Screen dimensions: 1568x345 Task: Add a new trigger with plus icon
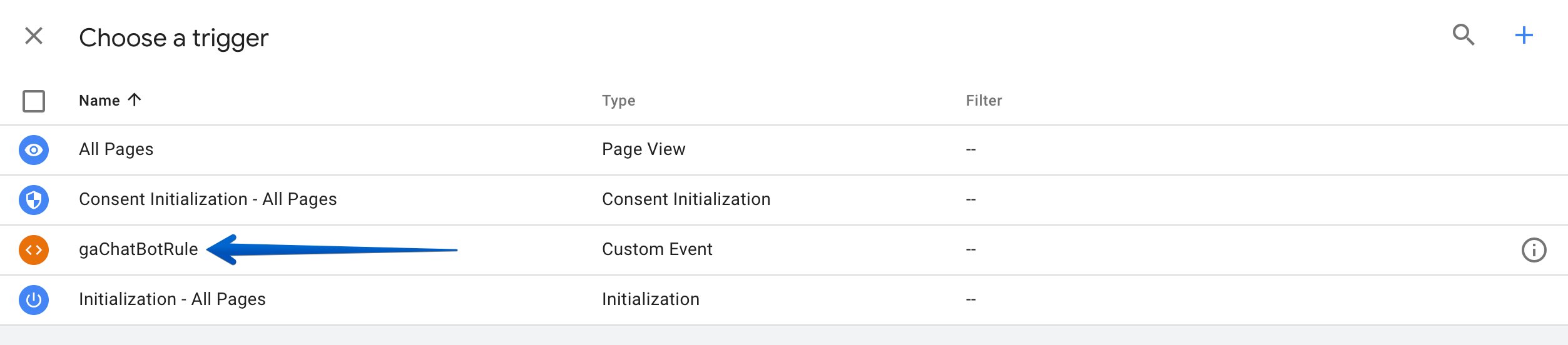[x=1524, y=35]
